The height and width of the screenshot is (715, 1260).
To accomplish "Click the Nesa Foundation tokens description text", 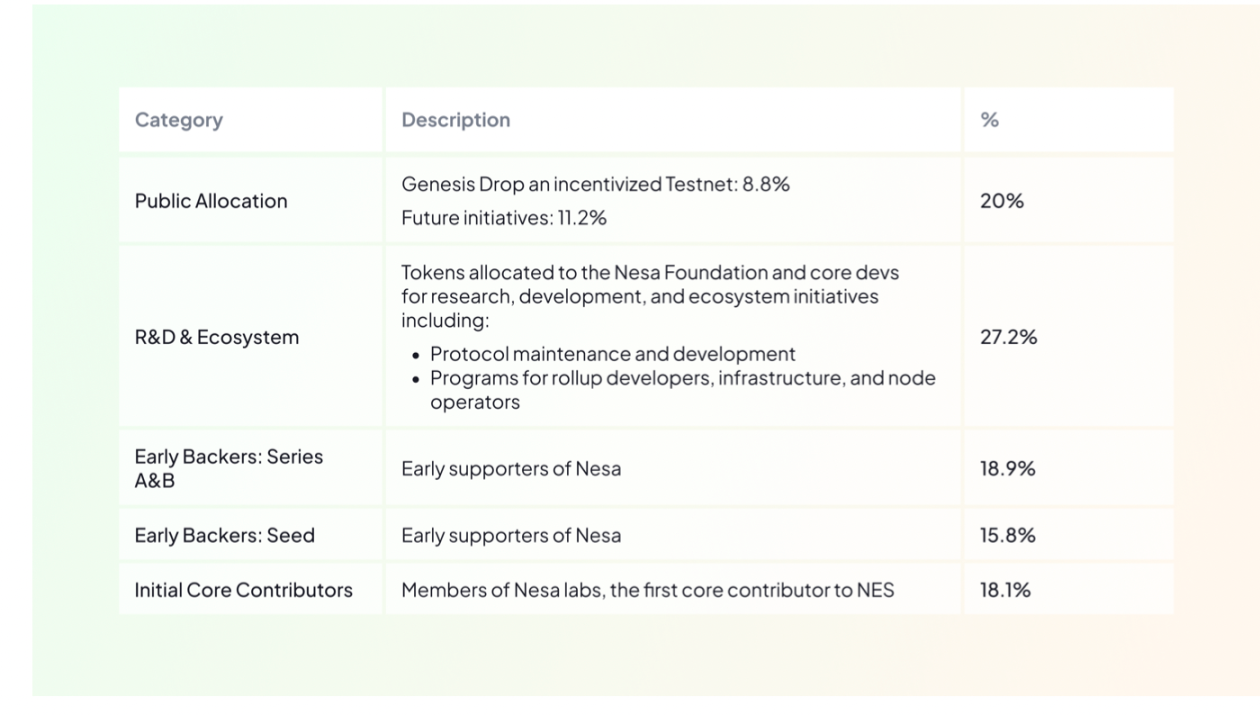I will (x=650, y=296).
